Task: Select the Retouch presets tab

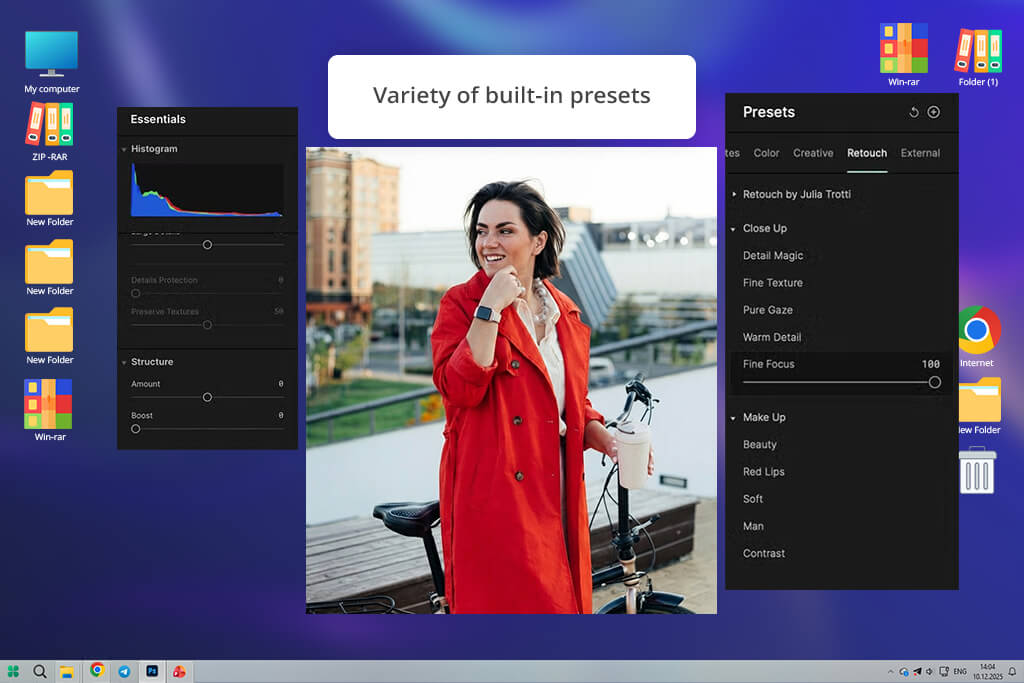Action: [867, 153]
